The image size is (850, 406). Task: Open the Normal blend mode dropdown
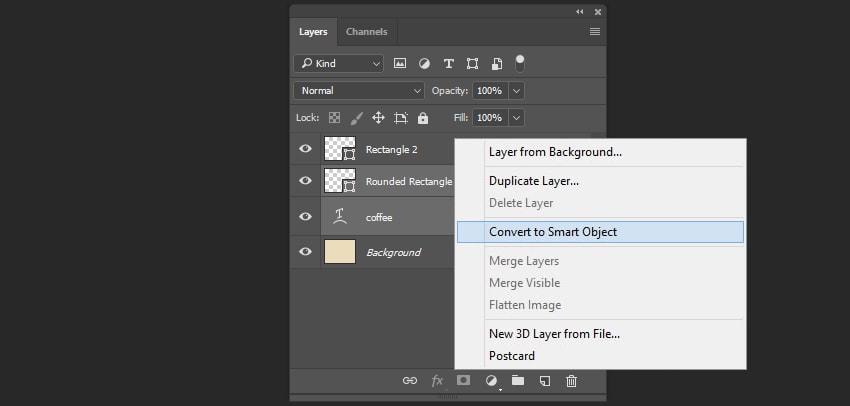(x=358, y=91)
